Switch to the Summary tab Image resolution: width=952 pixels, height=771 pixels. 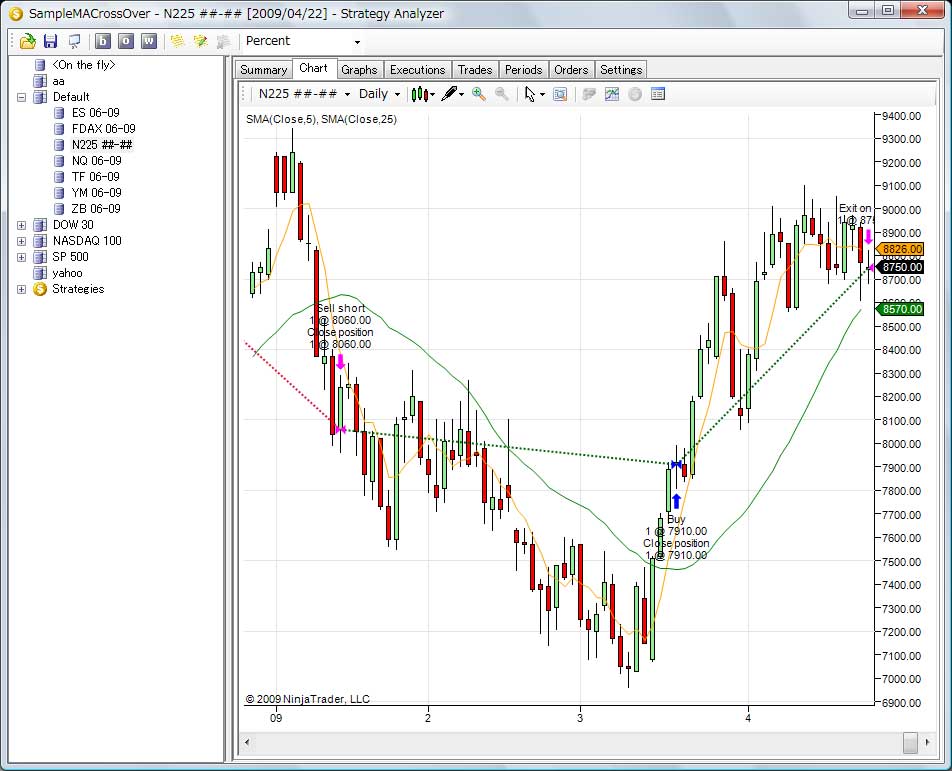(263, 70)
